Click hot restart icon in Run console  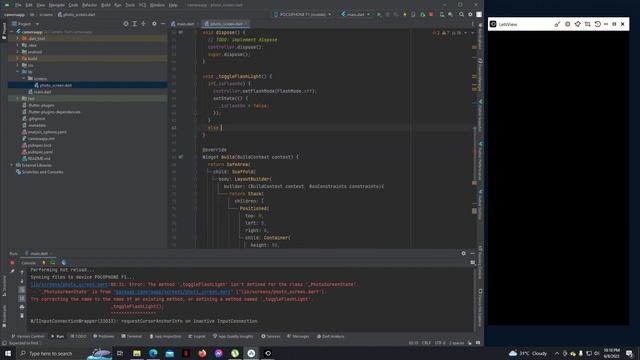[53, 262]
